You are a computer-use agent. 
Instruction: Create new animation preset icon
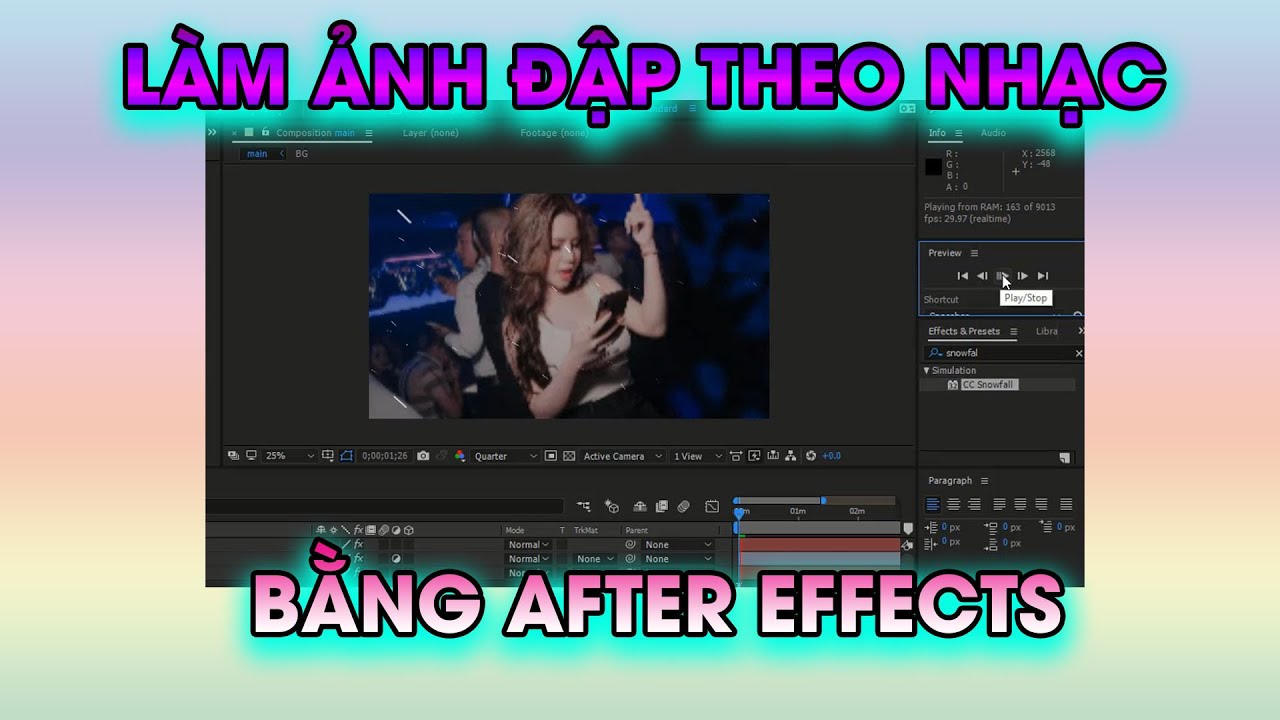pyautogui.click(x=1065, y=458)
